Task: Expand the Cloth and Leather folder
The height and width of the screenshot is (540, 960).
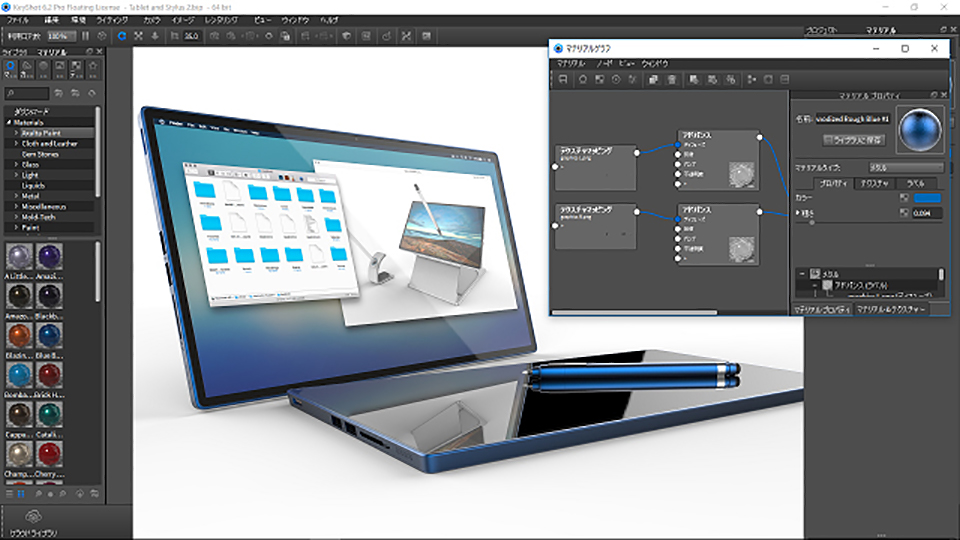Action: pyautogui.click(x=16, y=143)
